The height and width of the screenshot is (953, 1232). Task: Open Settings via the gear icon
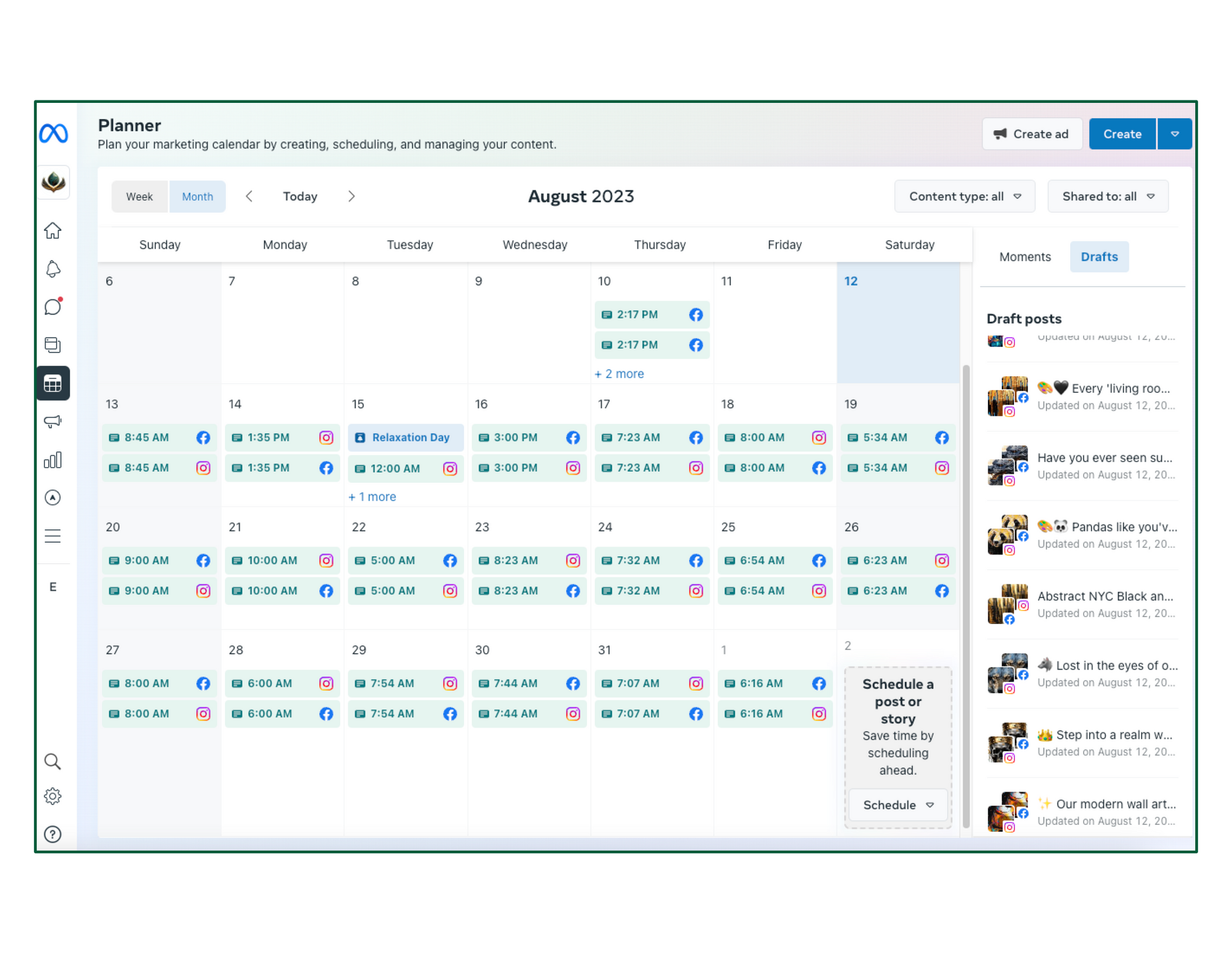pos(53,796)
